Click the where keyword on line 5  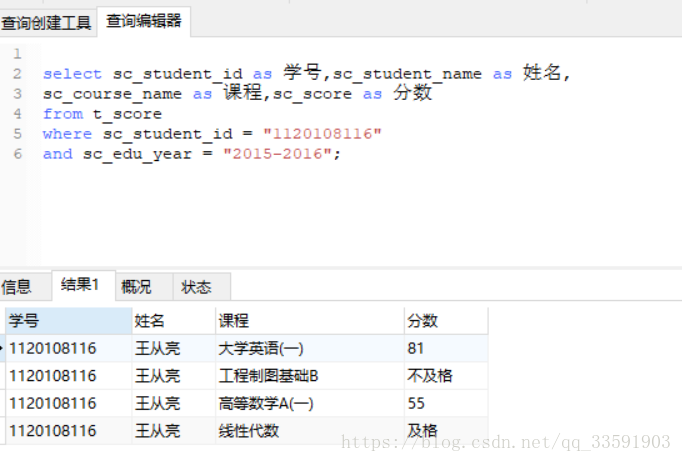67,134
